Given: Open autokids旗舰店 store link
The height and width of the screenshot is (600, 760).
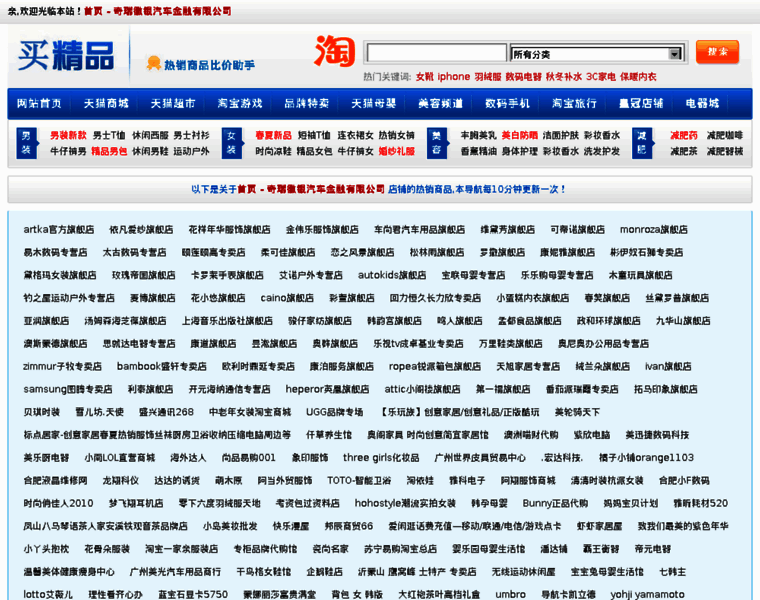Looking at the screenshot, I should [x=392, y=275].
